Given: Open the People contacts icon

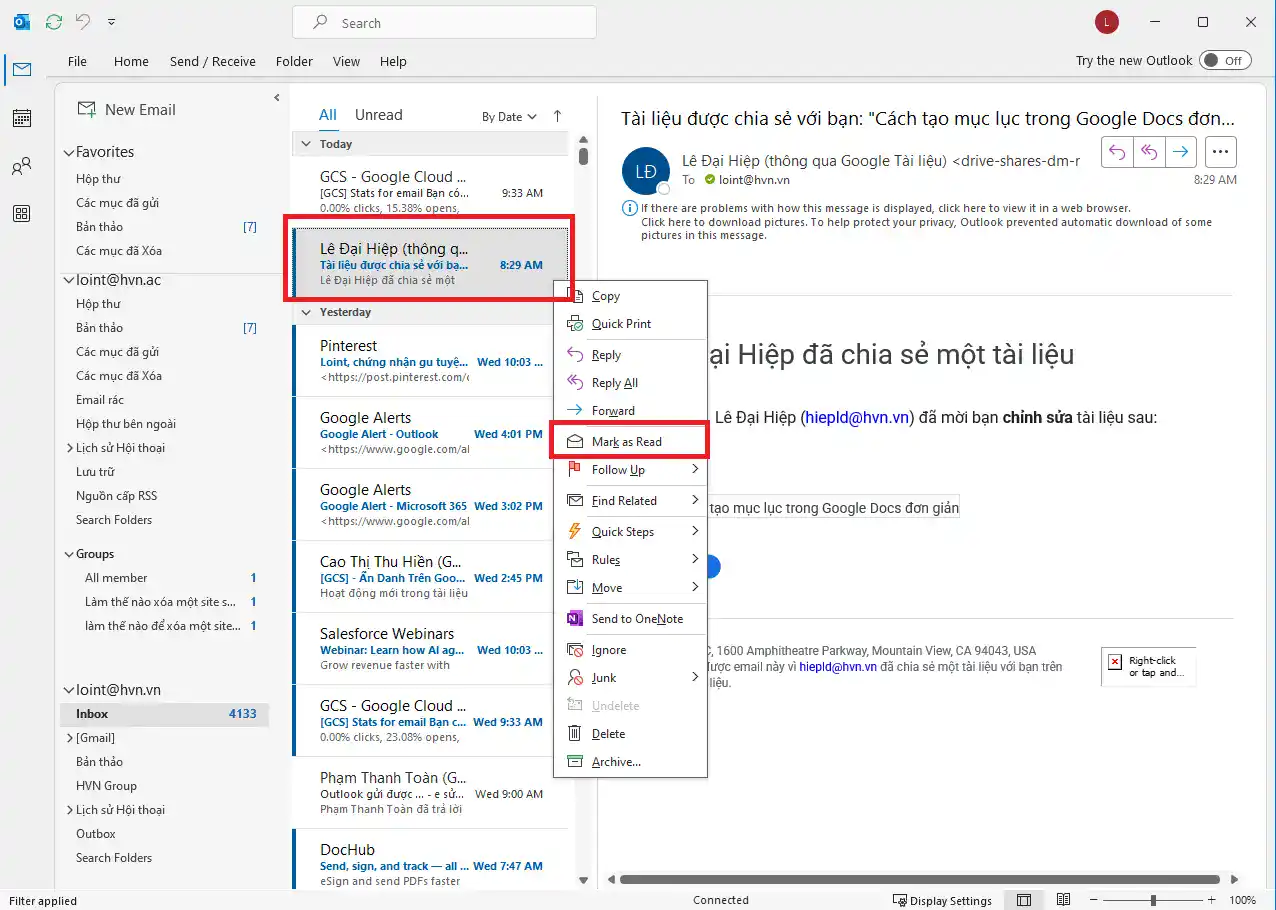Looking at the screenshot, I should coord(21,167).
